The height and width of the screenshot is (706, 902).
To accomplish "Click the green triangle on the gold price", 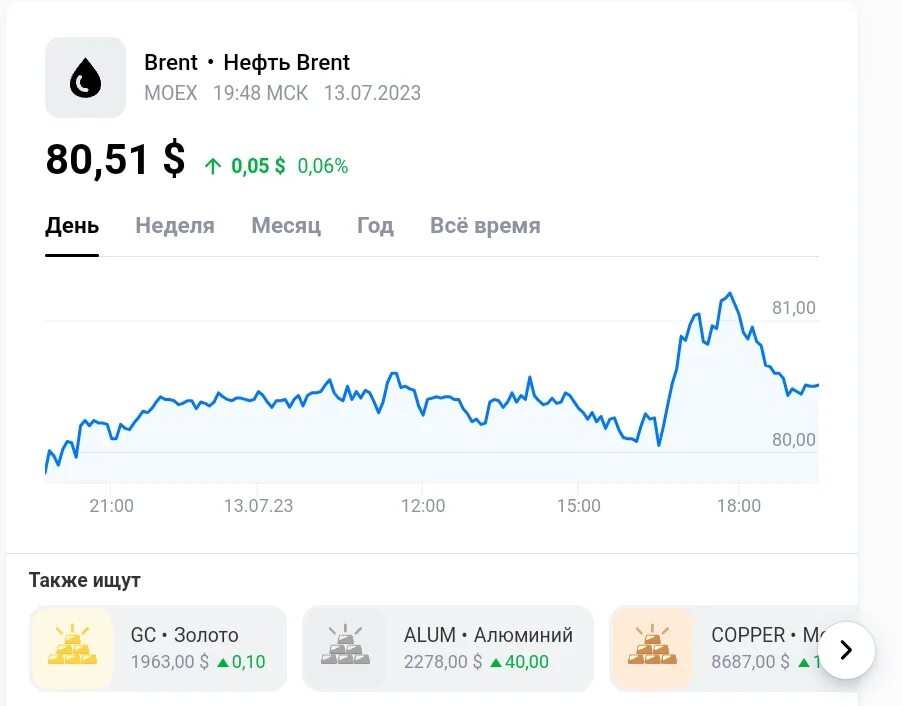I will point(223,663).
